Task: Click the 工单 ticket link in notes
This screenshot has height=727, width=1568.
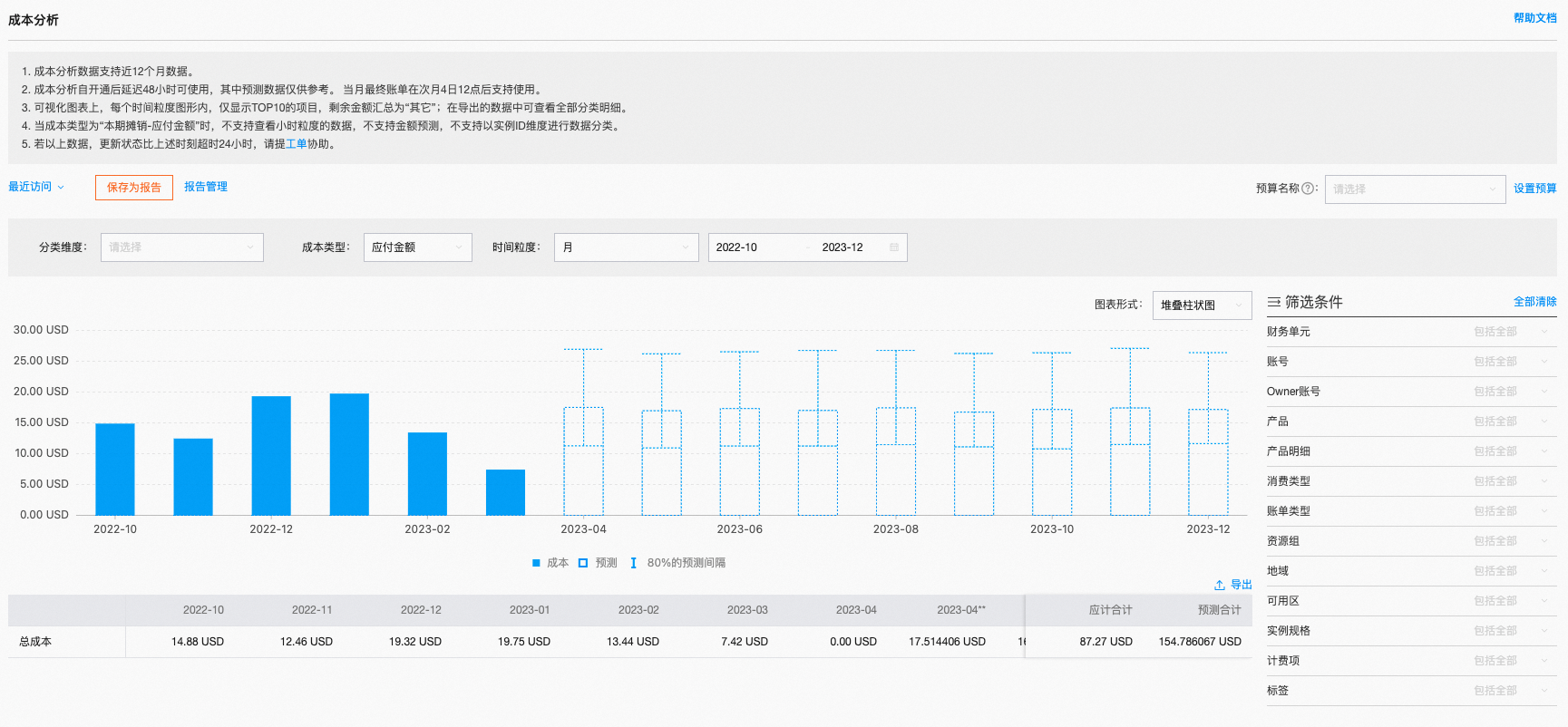Action: 297,144
